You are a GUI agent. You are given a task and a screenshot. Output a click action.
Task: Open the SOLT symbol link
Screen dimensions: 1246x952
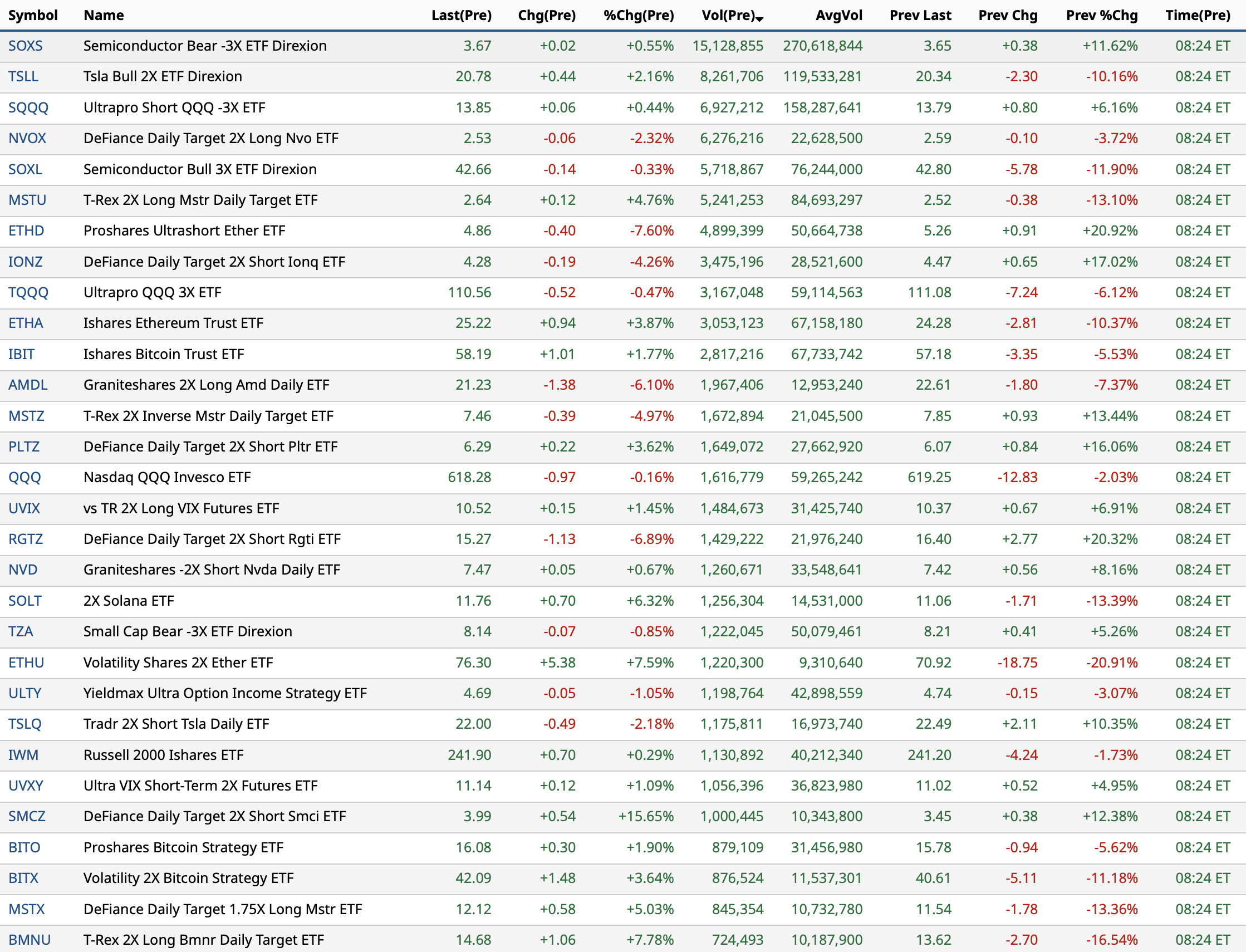(x=25, y=601)
